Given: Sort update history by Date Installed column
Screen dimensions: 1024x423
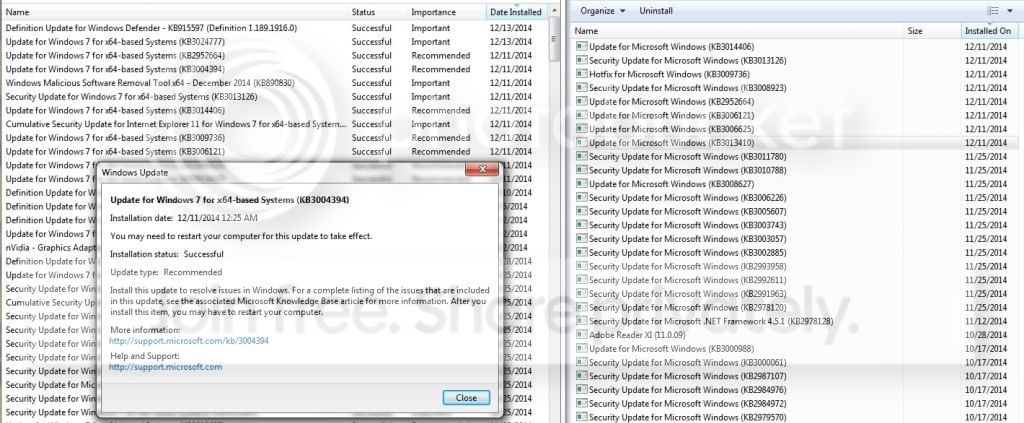Looking at the screenshot, I should pyautogui.click(x=517, y=12).
